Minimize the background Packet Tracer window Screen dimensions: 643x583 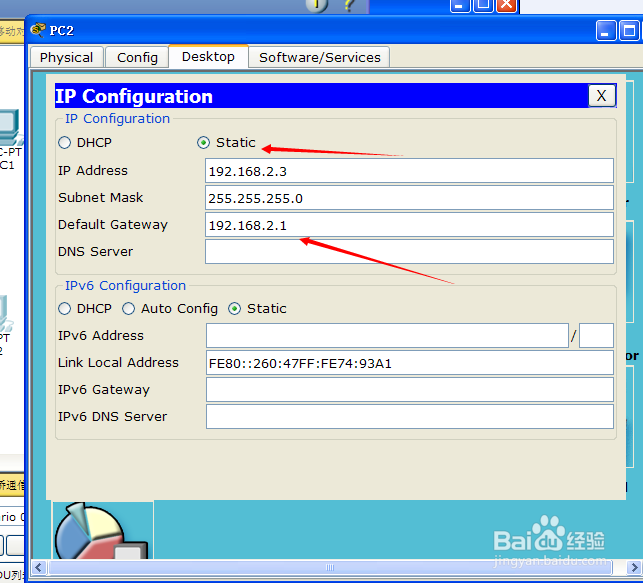coord(460,5)
